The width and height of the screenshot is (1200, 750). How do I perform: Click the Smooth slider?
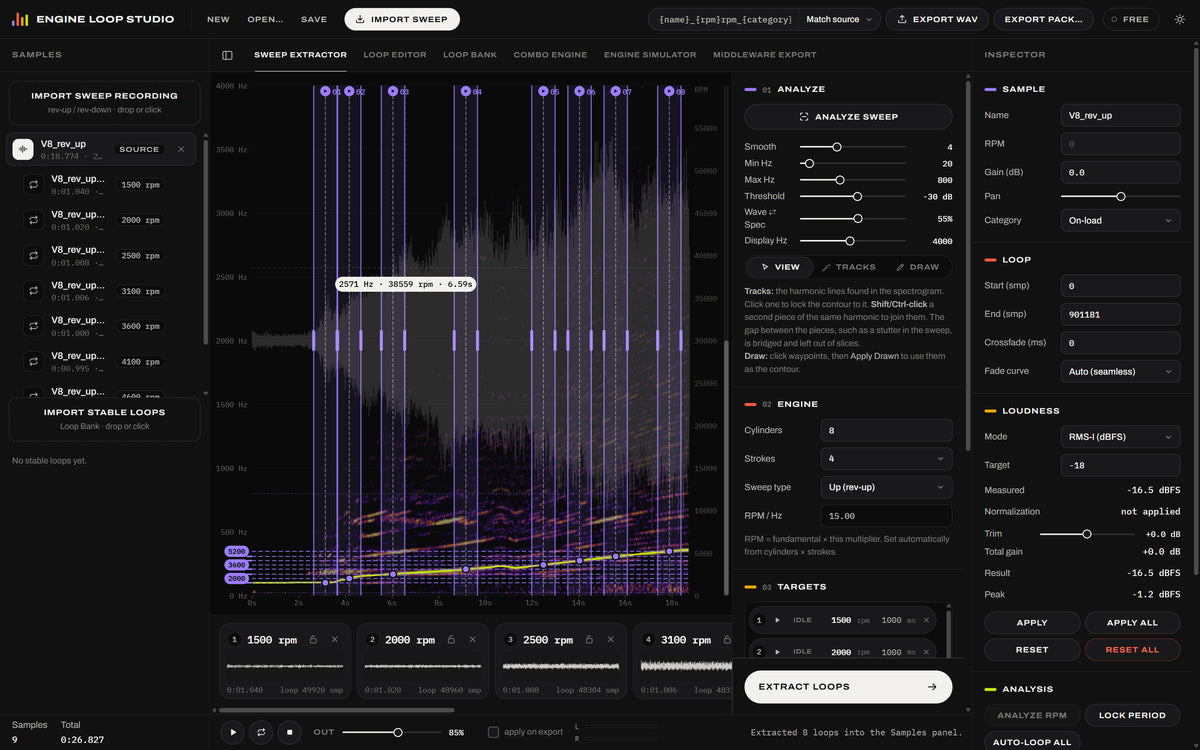tap(853, 147)
